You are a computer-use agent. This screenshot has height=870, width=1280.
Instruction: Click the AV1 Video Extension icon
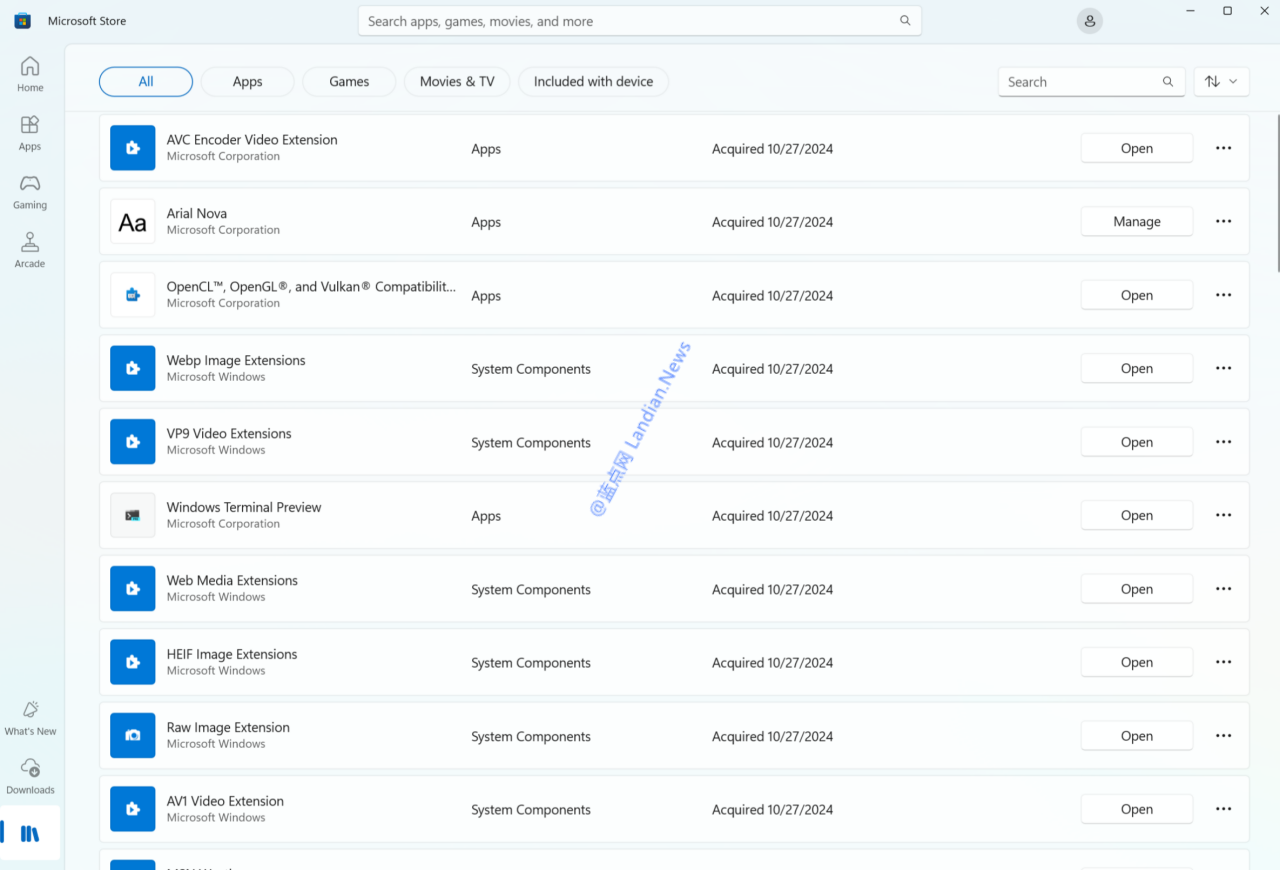(133, 809)
